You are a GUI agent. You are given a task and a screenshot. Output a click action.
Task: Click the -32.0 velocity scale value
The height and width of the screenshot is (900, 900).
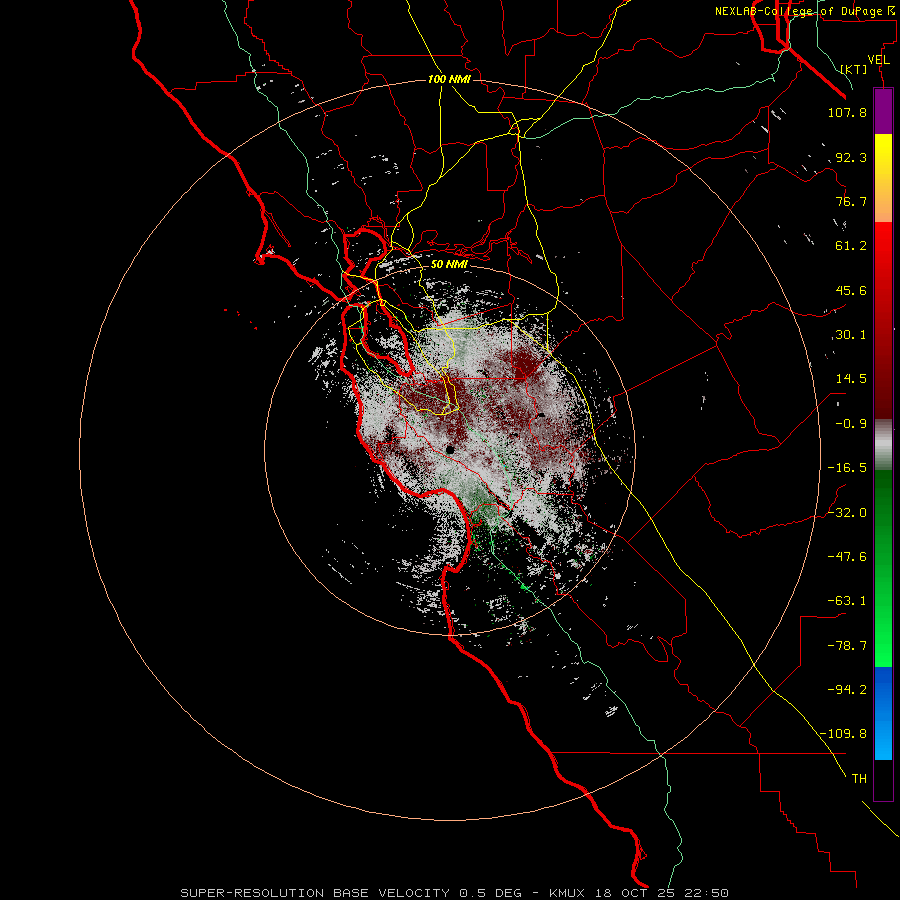(847, 513)
